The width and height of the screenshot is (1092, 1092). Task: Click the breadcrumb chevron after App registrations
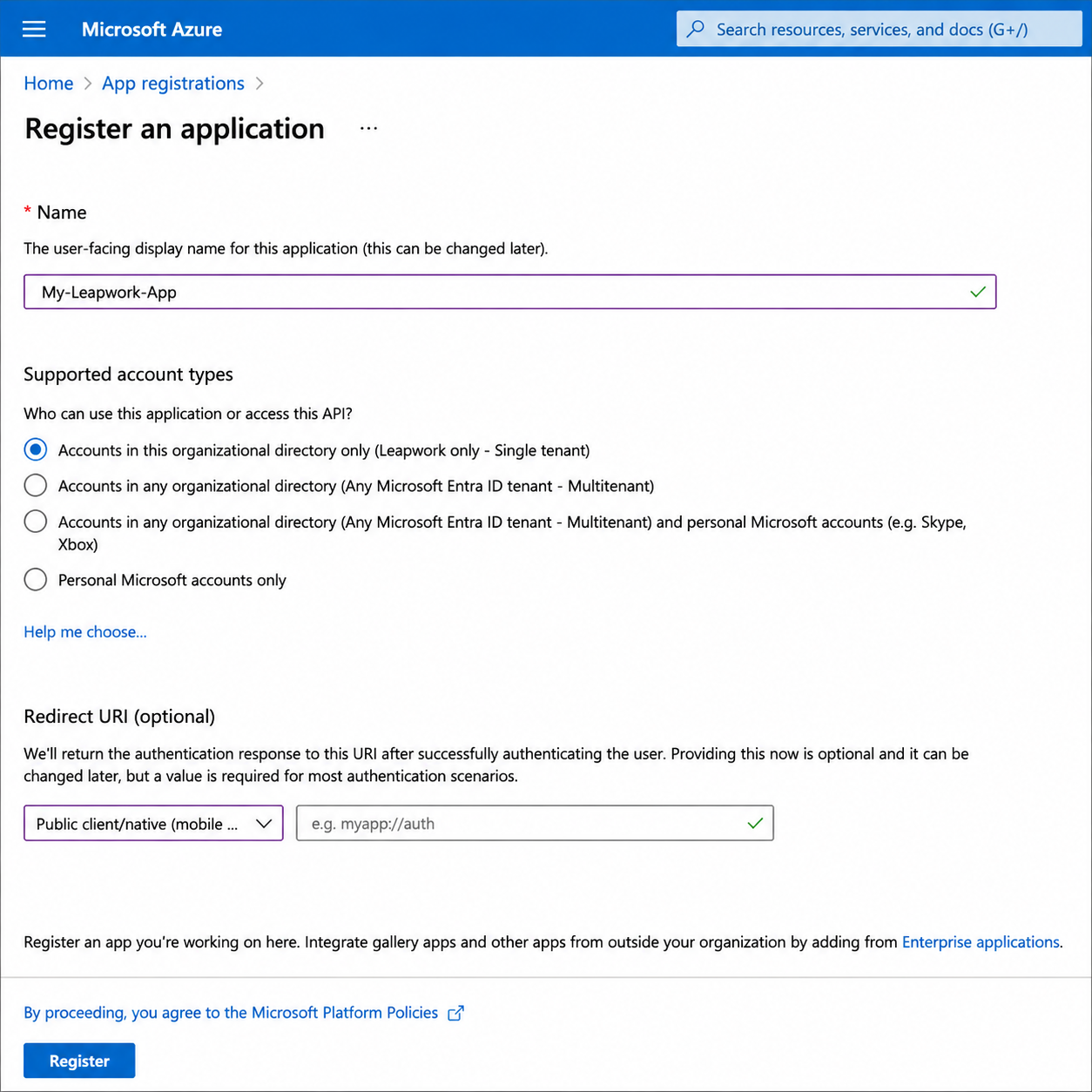coord(260,84)
